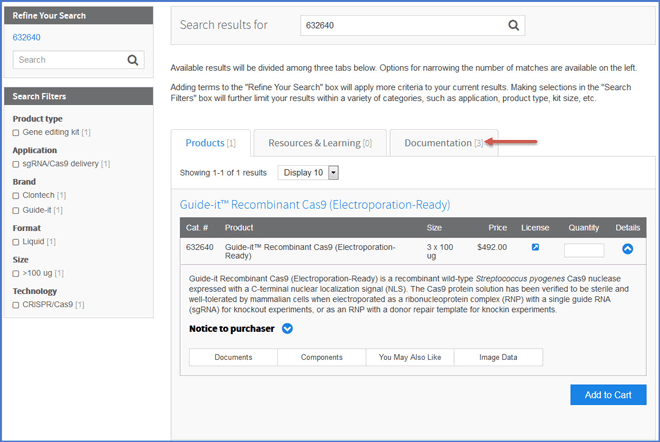The image size is (660, 442).
Task: Click the Application filter heading
Action: click(35, 150)
